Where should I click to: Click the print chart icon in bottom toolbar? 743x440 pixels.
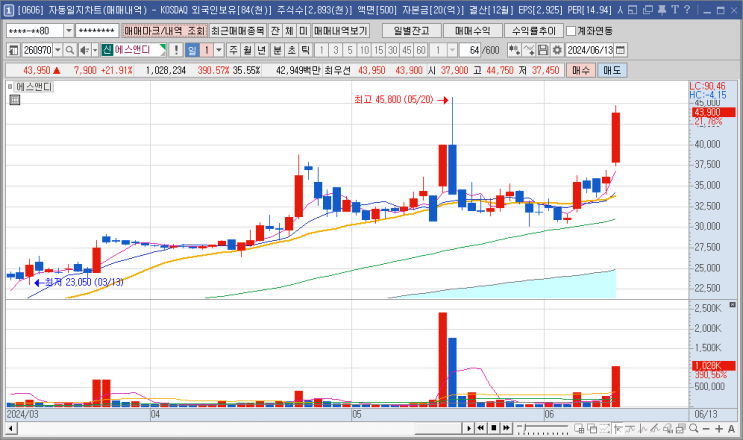[x=680, y=429]
